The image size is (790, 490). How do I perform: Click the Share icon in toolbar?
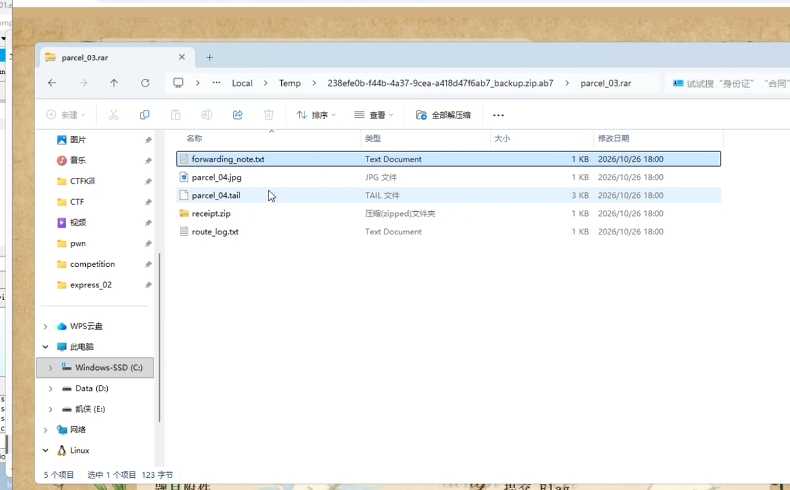click(238, 115)
